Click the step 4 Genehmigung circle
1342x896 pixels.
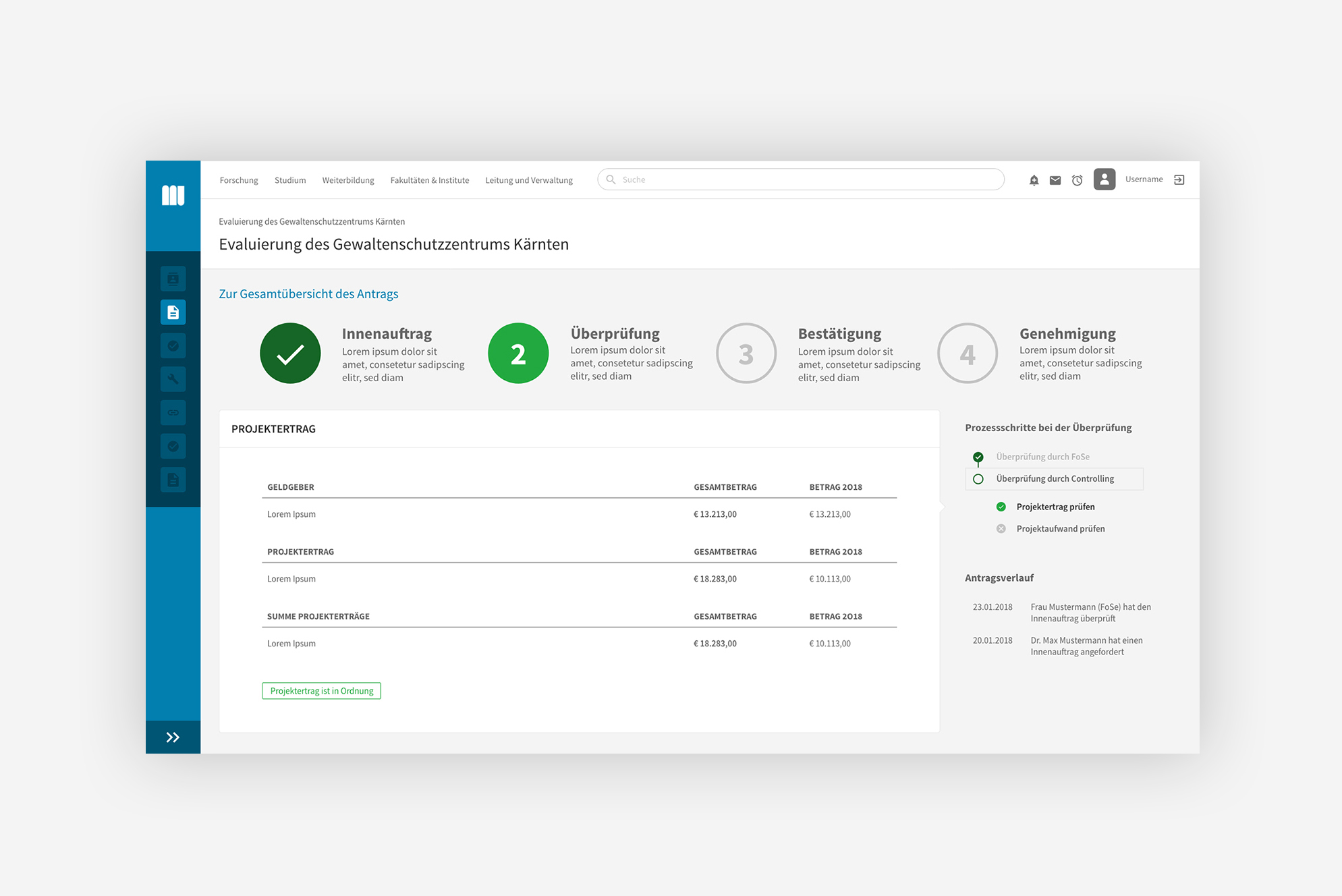point(968,354)
